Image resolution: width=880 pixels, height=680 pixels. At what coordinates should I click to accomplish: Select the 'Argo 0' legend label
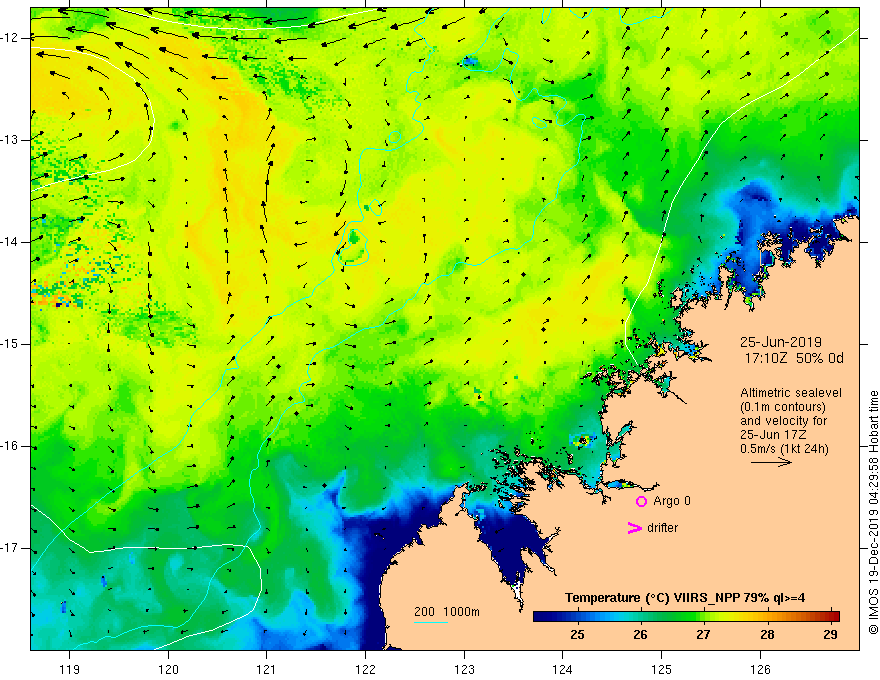672,501
